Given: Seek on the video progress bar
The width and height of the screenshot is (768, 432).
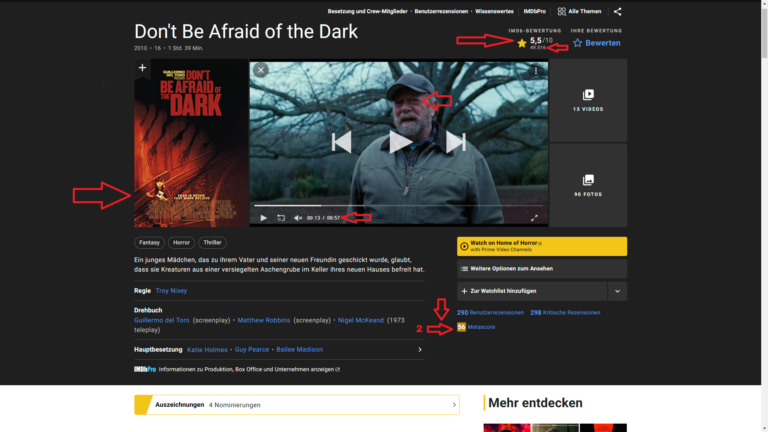Looking at the screenshot, I should [398, 206].
